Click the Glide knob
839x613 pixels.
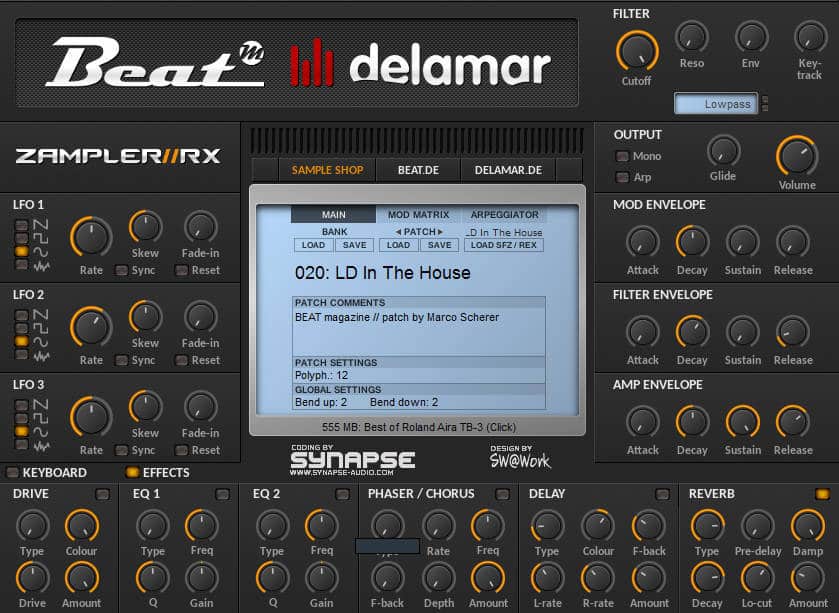[x=723, y=151]
